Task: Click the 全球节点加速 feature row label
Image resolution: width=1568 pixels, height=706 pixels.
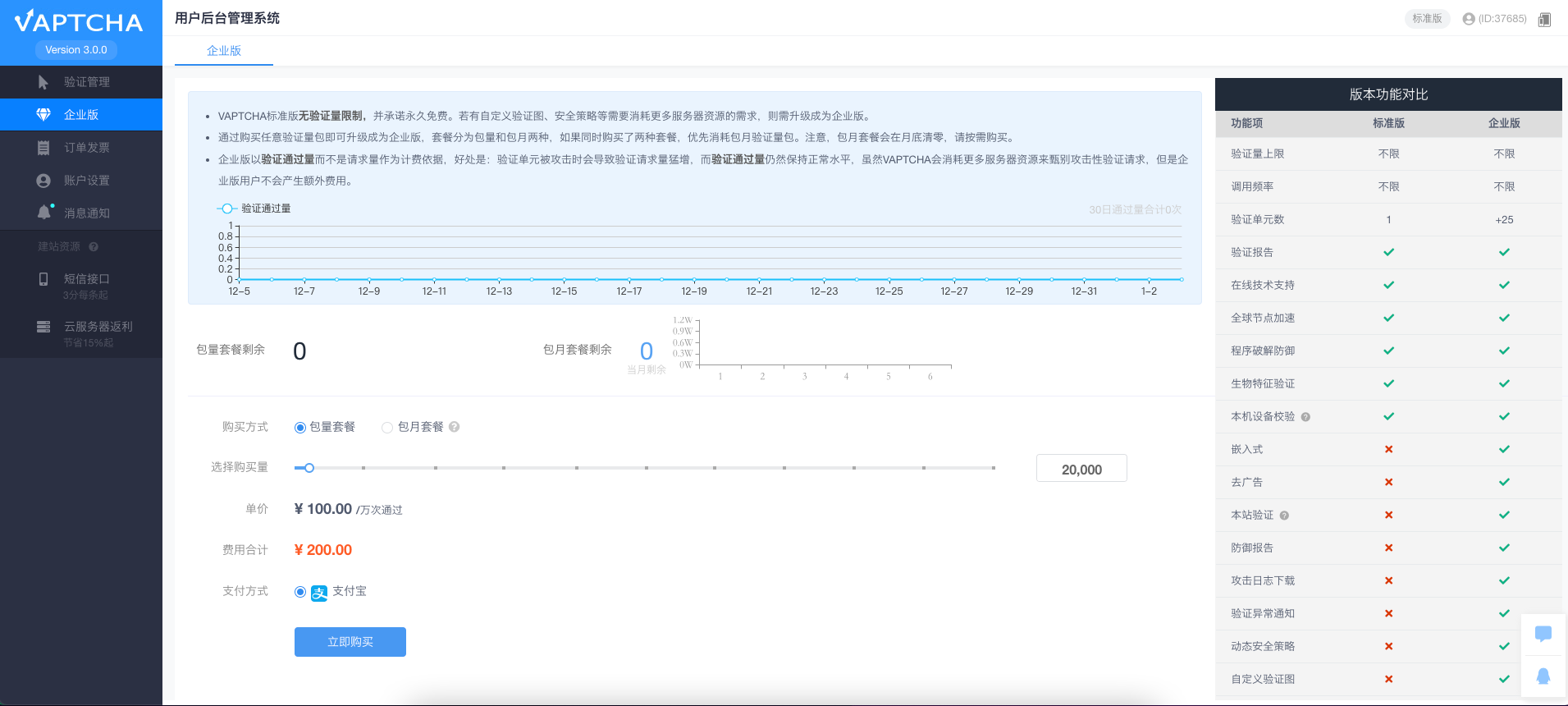Action: pos(1263,318)
